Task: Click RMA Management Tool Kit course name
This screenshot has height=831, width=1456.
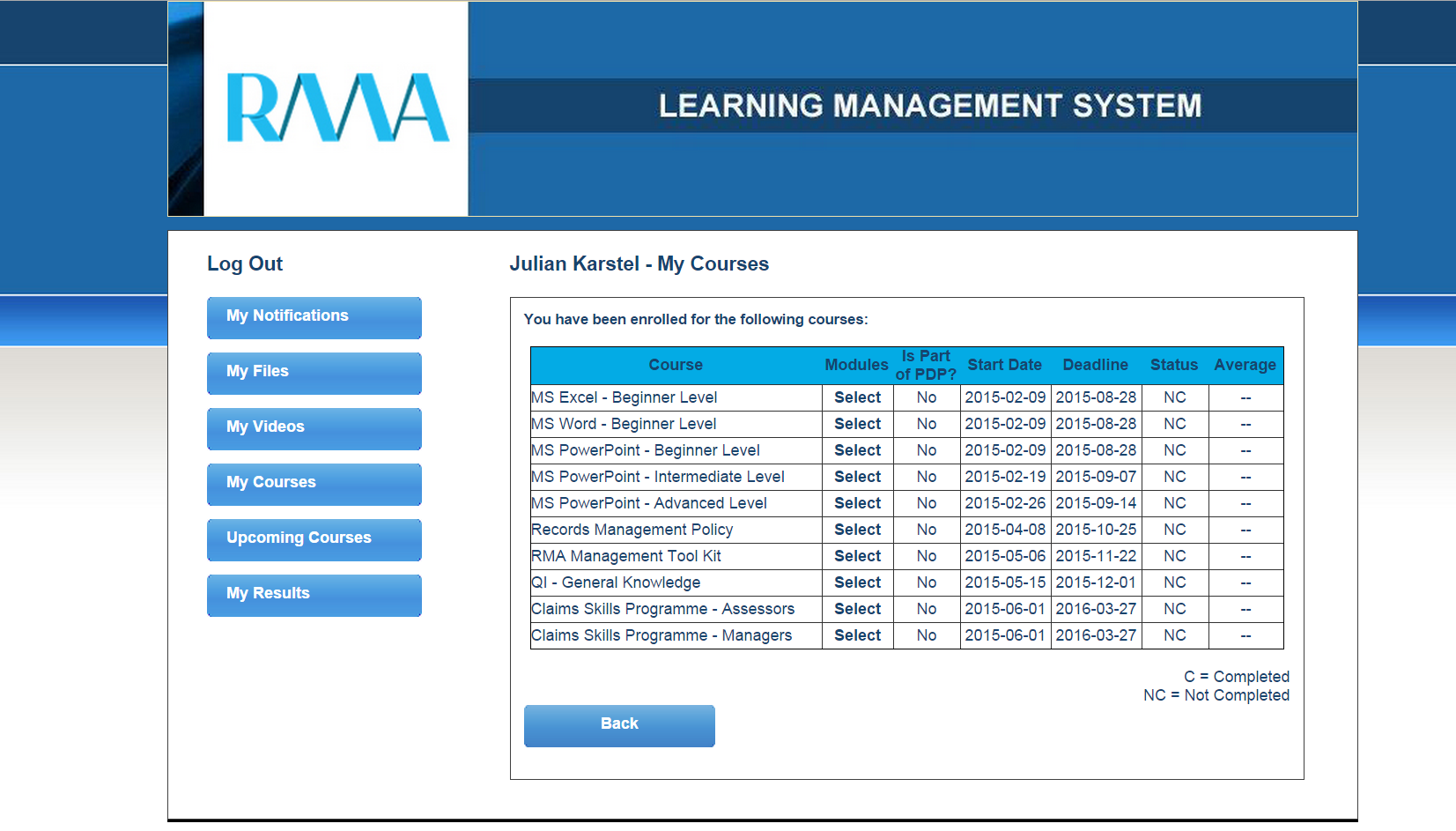Action: pyautogui.click(x=626, y=556)
